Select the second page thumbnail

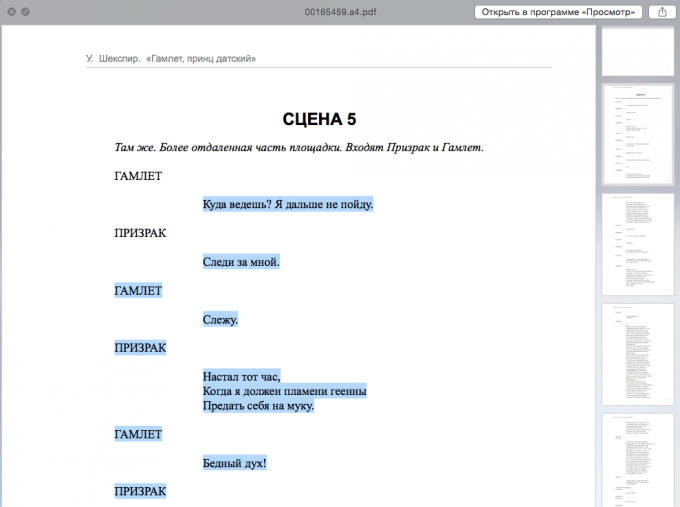tap(638, 134)
